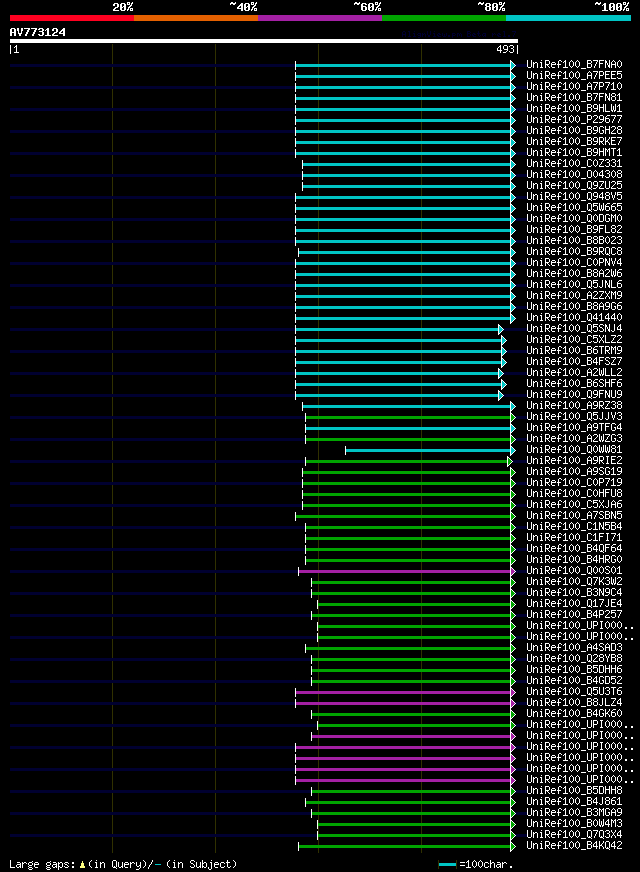Open hit UniRef100_B7FN81
The width and height of the screenshot is (640, 872).
coord(574,97)
